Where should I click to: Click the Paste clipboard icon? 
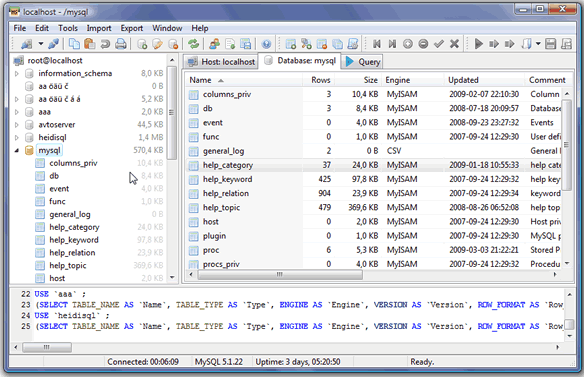(89, 44)
